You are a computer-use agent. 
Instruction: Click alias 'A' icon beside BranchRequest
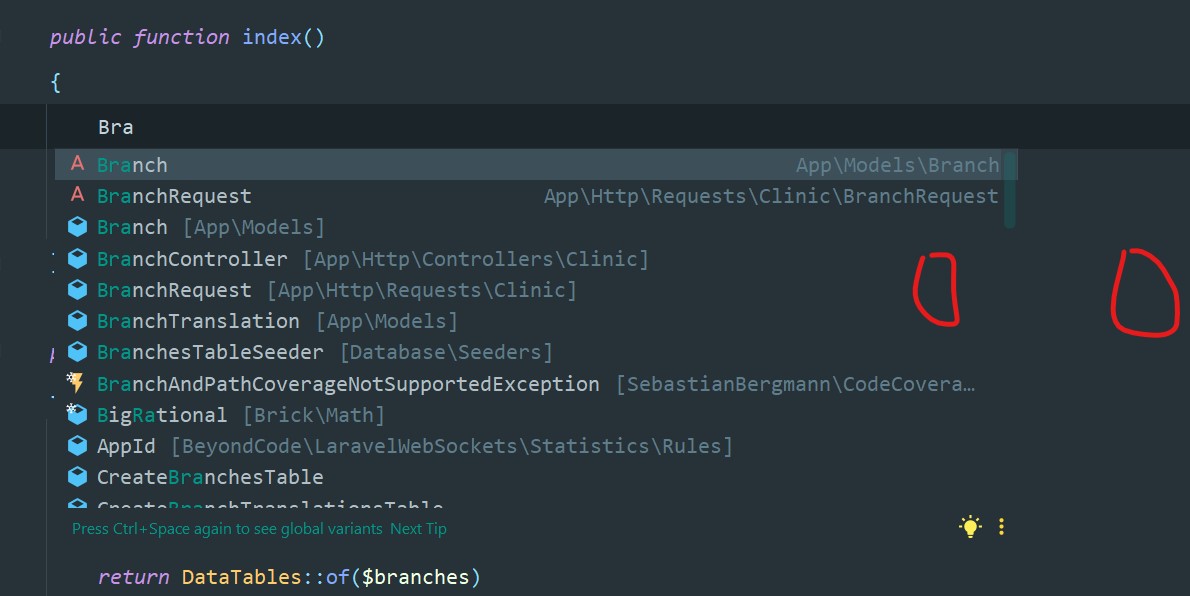point(77,195)
